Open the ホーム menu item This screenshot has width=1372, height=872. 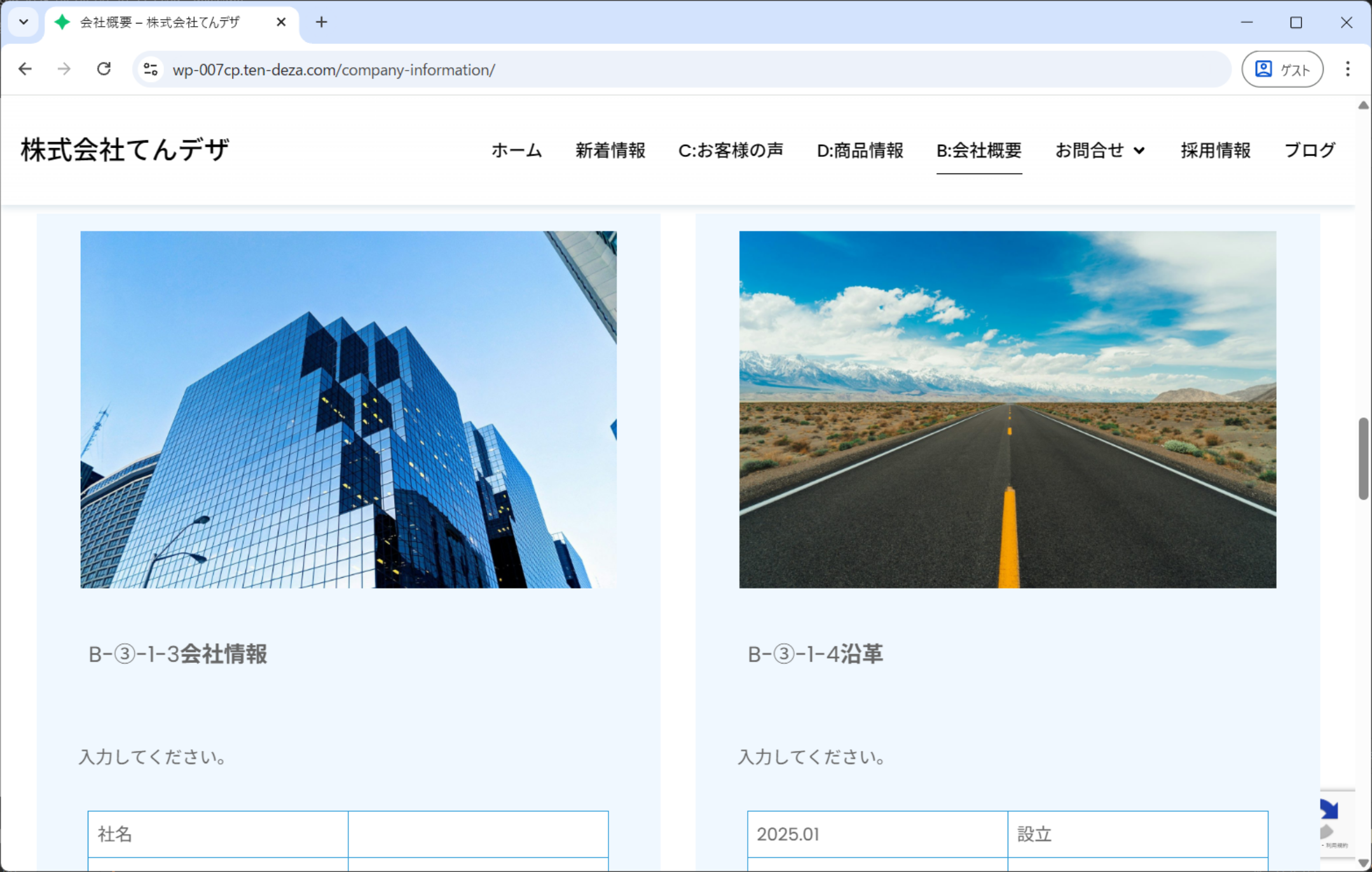pyautogui.click(x=516, y=151)
